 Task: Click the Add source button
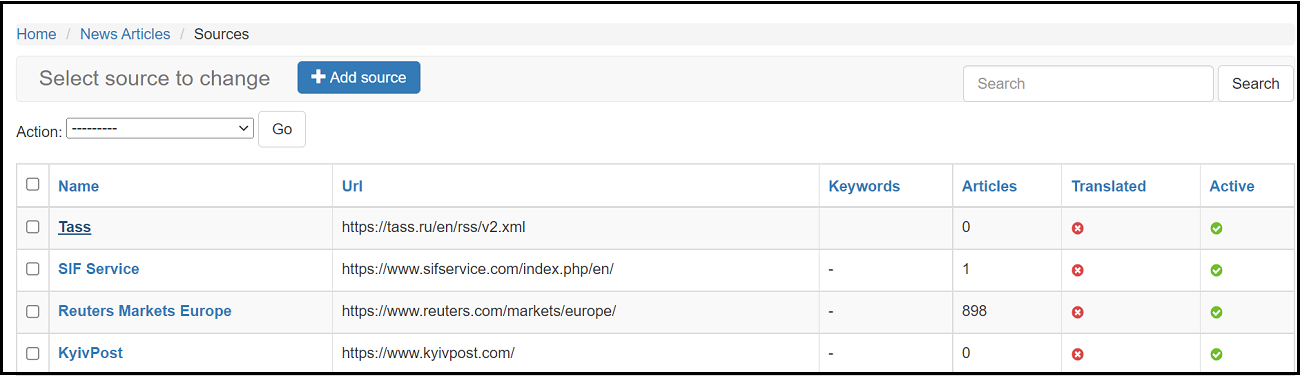click(x=359, y=77)
